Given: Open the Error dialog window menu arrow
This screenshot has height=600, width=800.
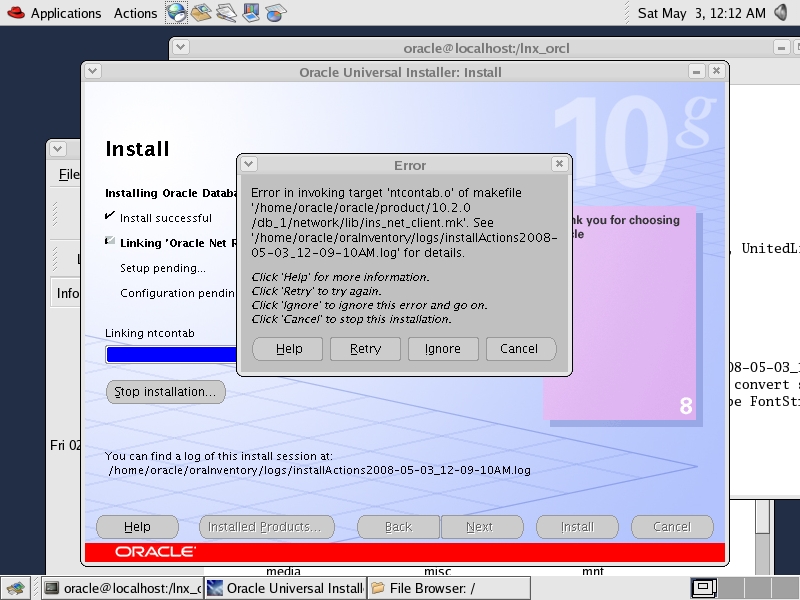Looking at the screenshot, I should pyautogui.click(x=249, y=165).
